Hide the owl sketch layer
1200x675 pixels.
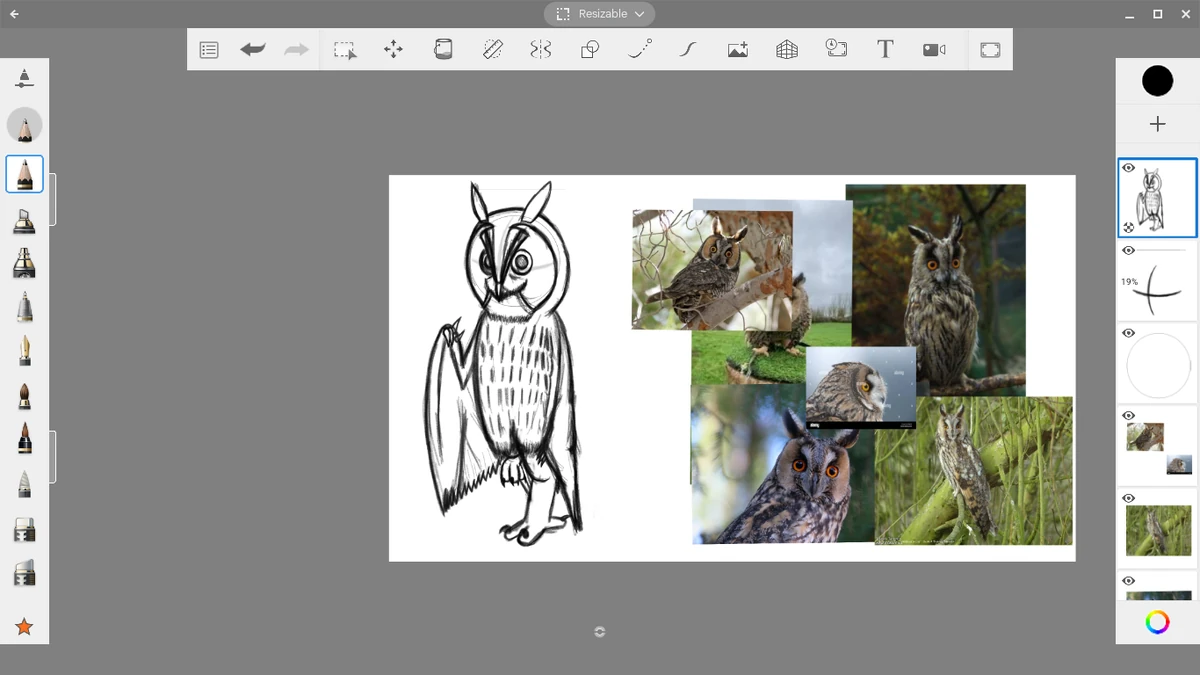point(1129,168)
